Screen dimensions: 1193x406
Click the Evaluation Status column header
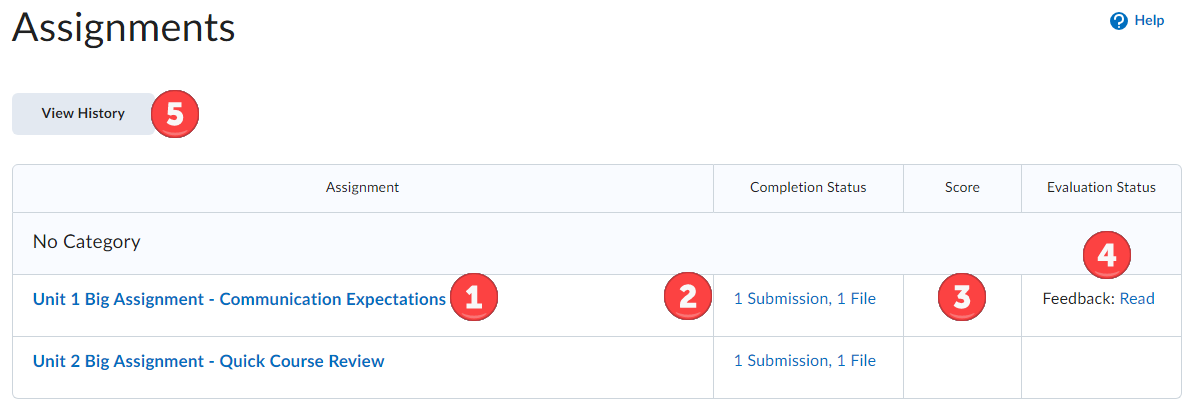coord(1101,187)
